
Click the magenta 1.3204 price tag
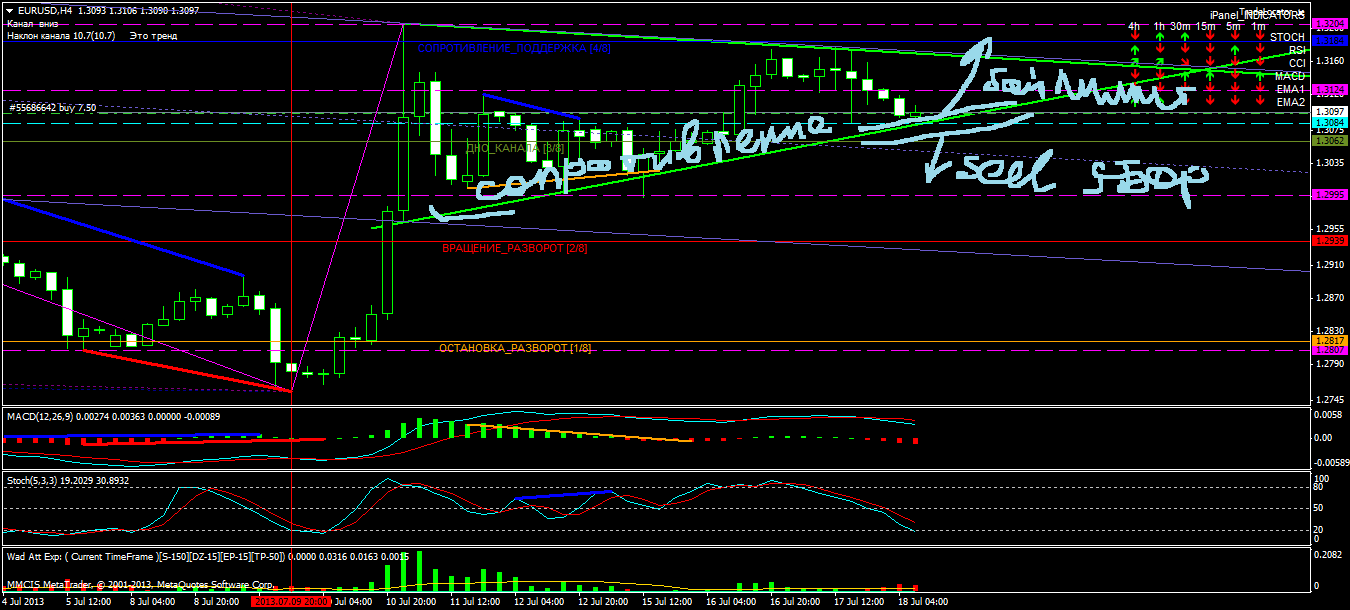1330,23
